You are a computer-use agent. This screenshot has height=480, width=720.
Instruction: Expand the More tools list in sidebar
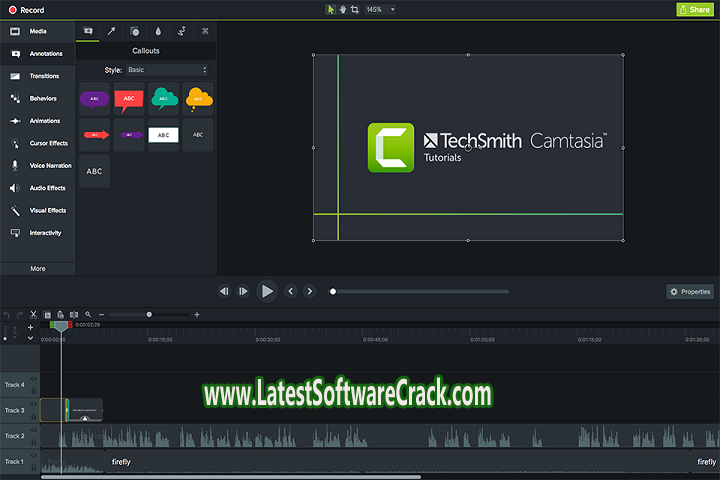coord(38,268)
